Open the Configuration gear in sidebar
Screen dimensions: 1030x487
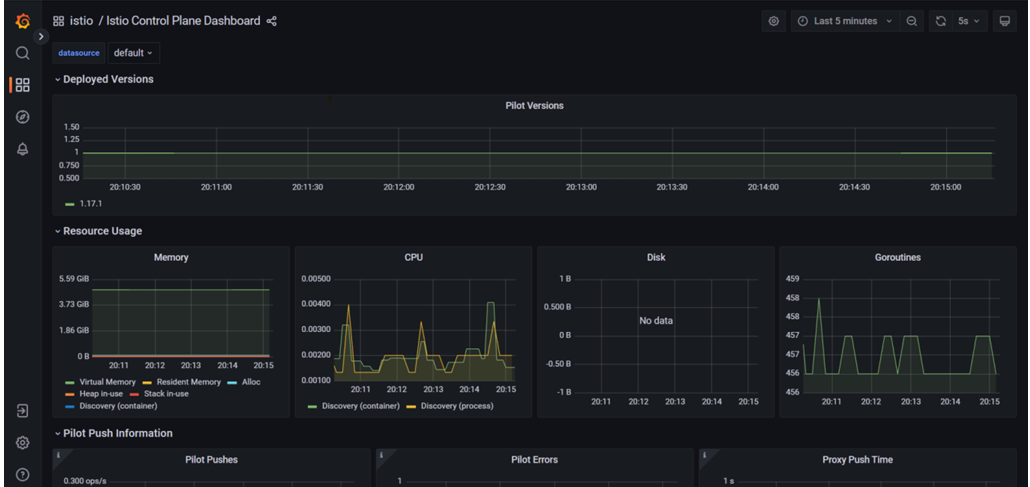(x=22, y=443)
